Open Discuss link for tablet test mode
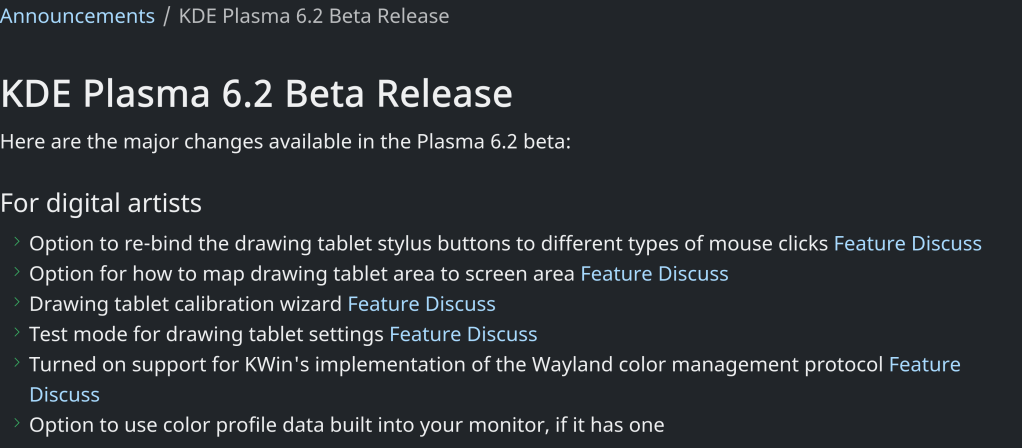This screenshot has width=1022, height=448. 504,334
